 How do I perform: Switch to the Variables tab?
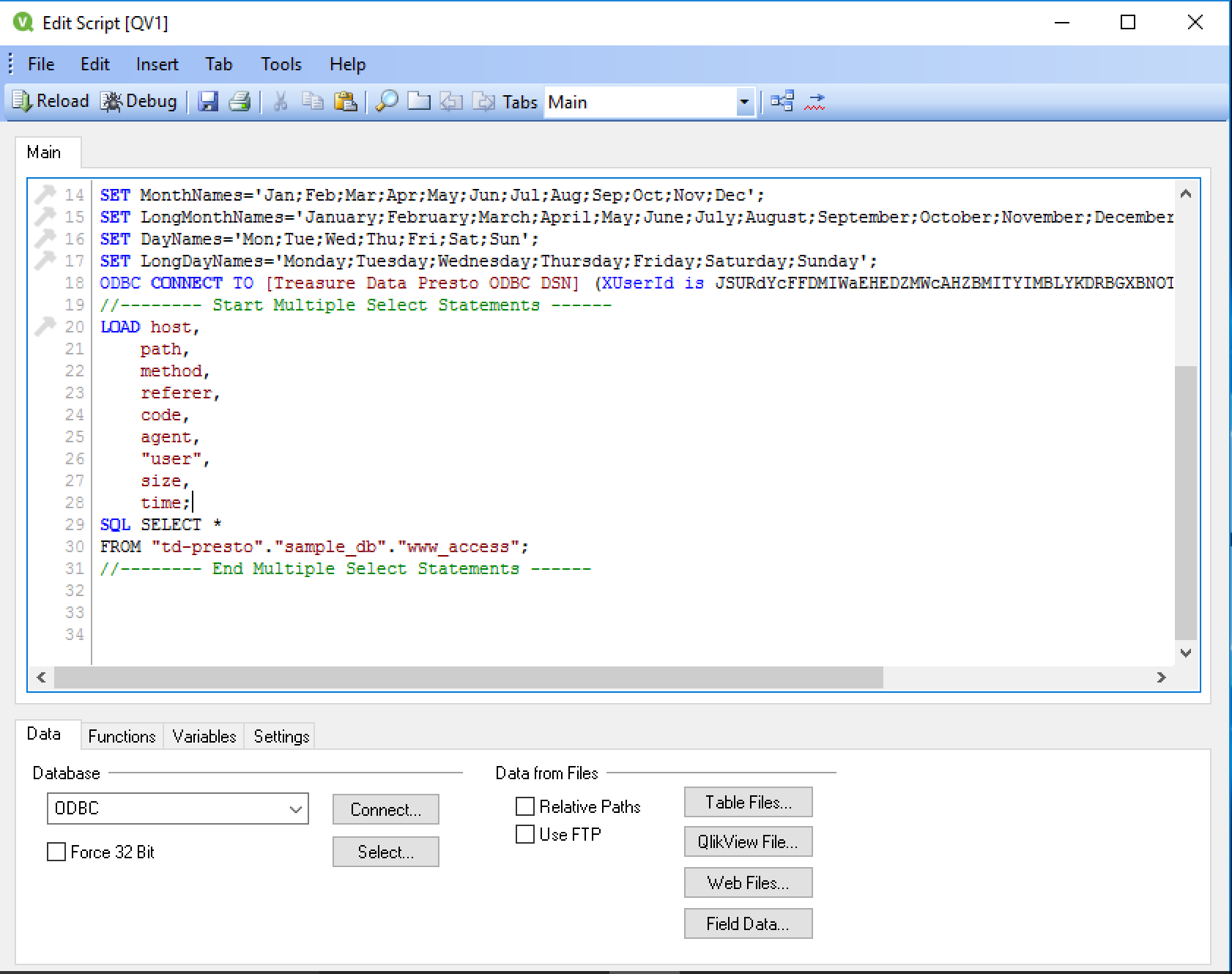pyautogui.click(x=204, y=736)
